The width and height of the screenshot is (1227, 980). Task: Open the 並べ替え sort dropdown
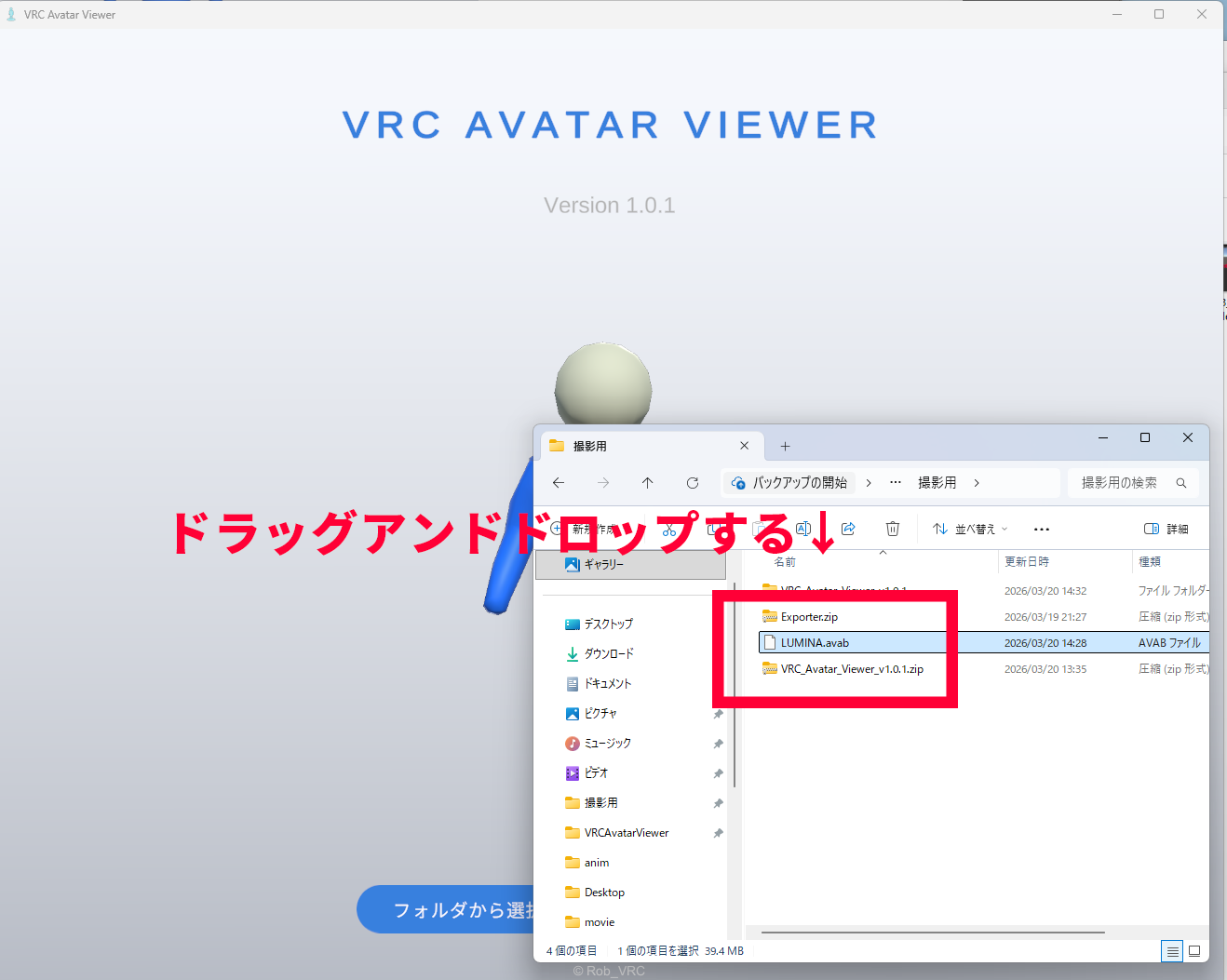click(970, 529)
